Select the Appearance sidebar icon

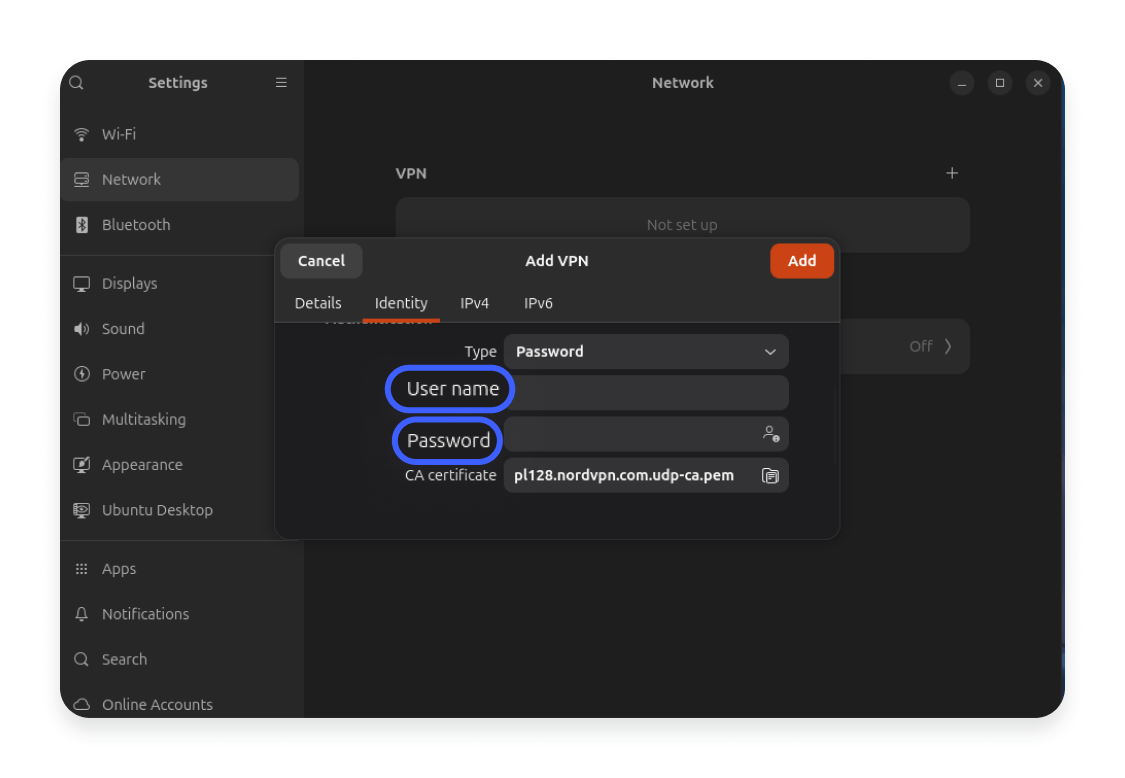[81, 464]
